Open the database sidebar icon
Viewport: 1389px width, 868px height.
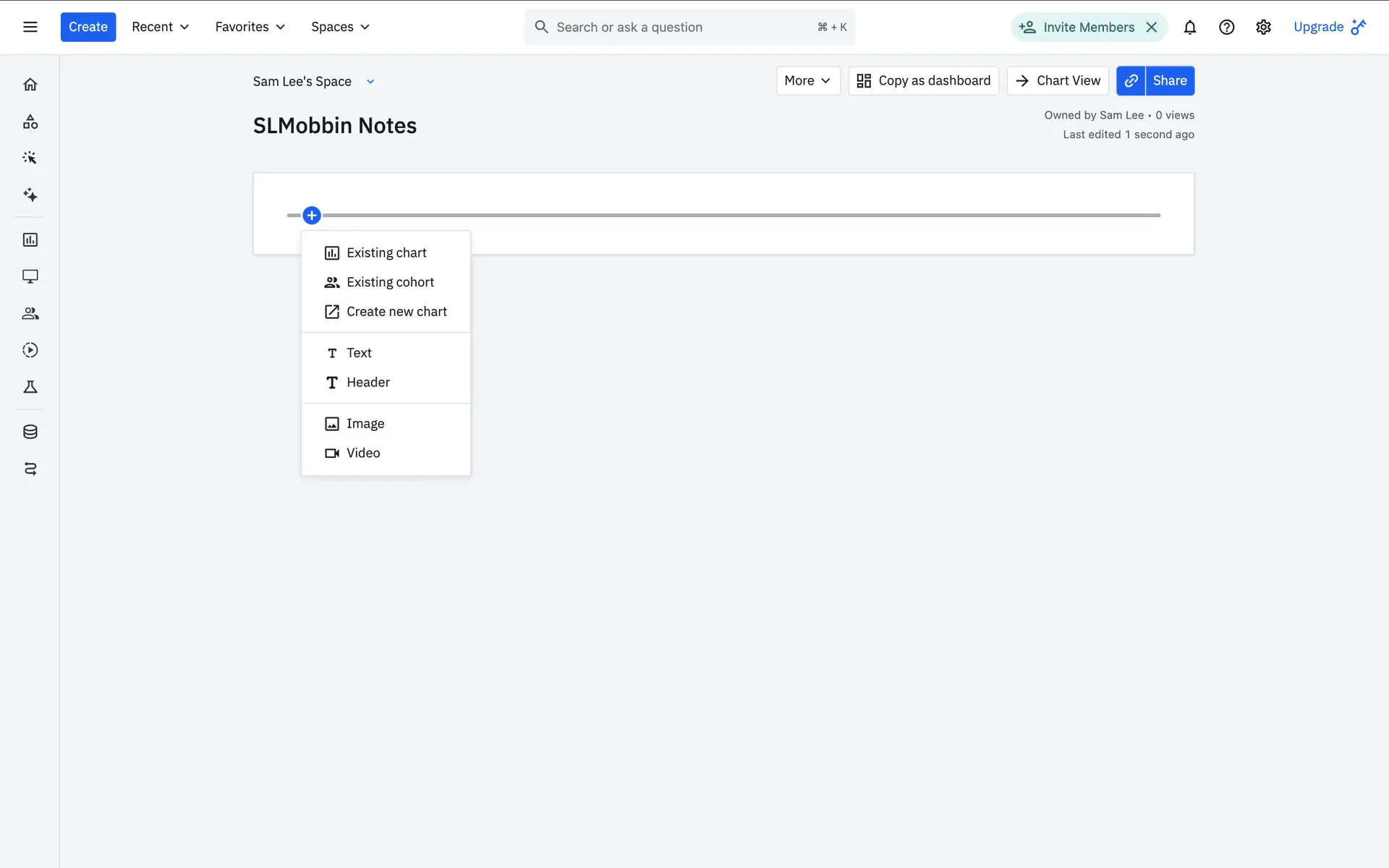click(x=30, y=432)
